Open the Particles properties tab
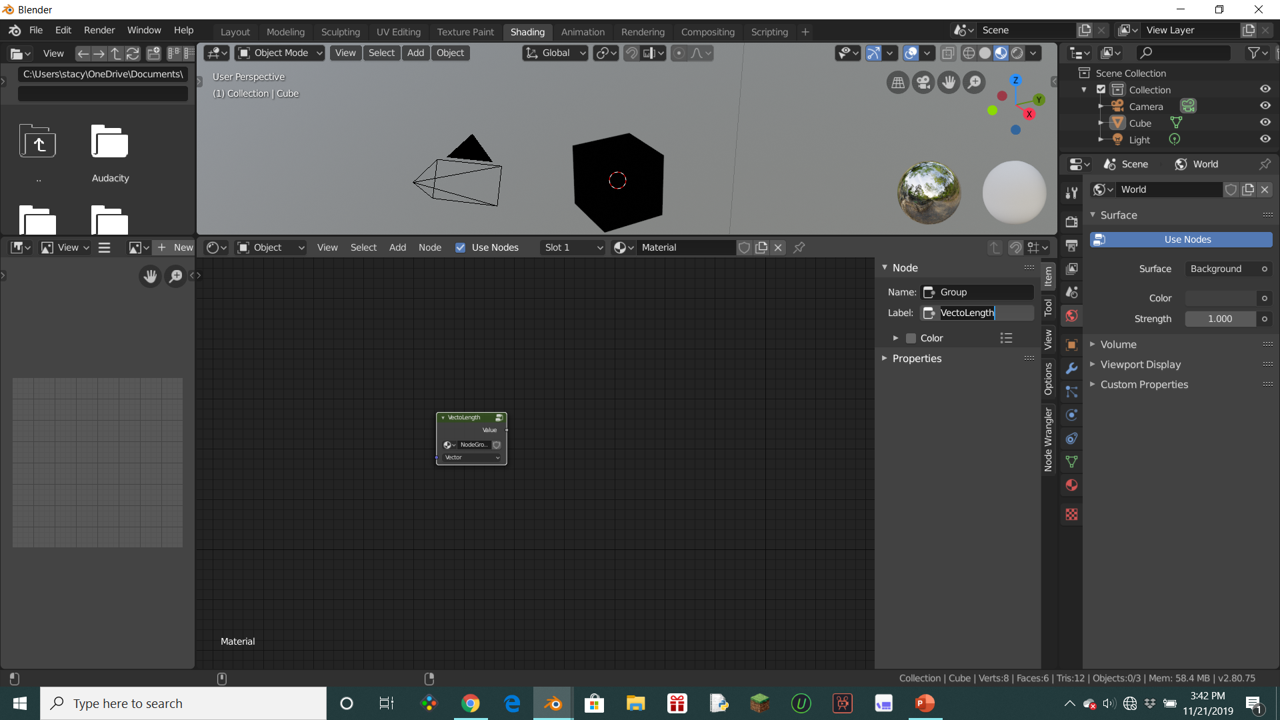 (x=1071, y=391)
